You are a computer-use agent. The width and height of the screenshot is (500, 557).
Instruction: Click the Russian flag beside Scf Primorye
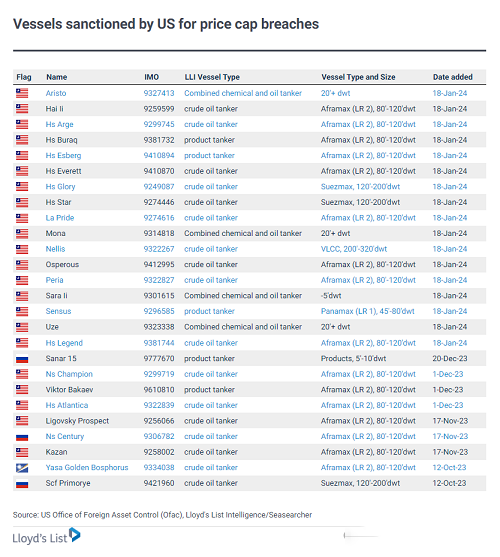click(x=22, y=483)
